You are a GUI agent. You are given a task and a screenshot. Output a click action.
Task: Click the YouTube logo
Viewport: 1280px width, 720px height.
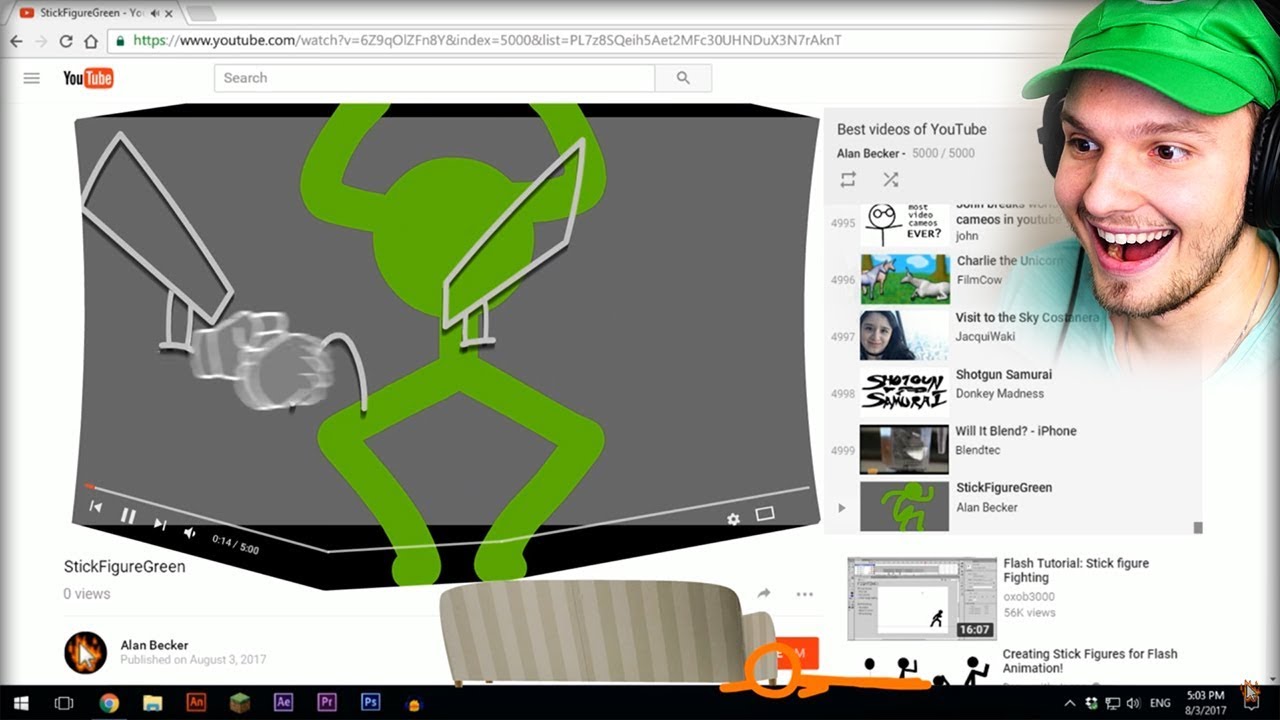tap(88, 78)
